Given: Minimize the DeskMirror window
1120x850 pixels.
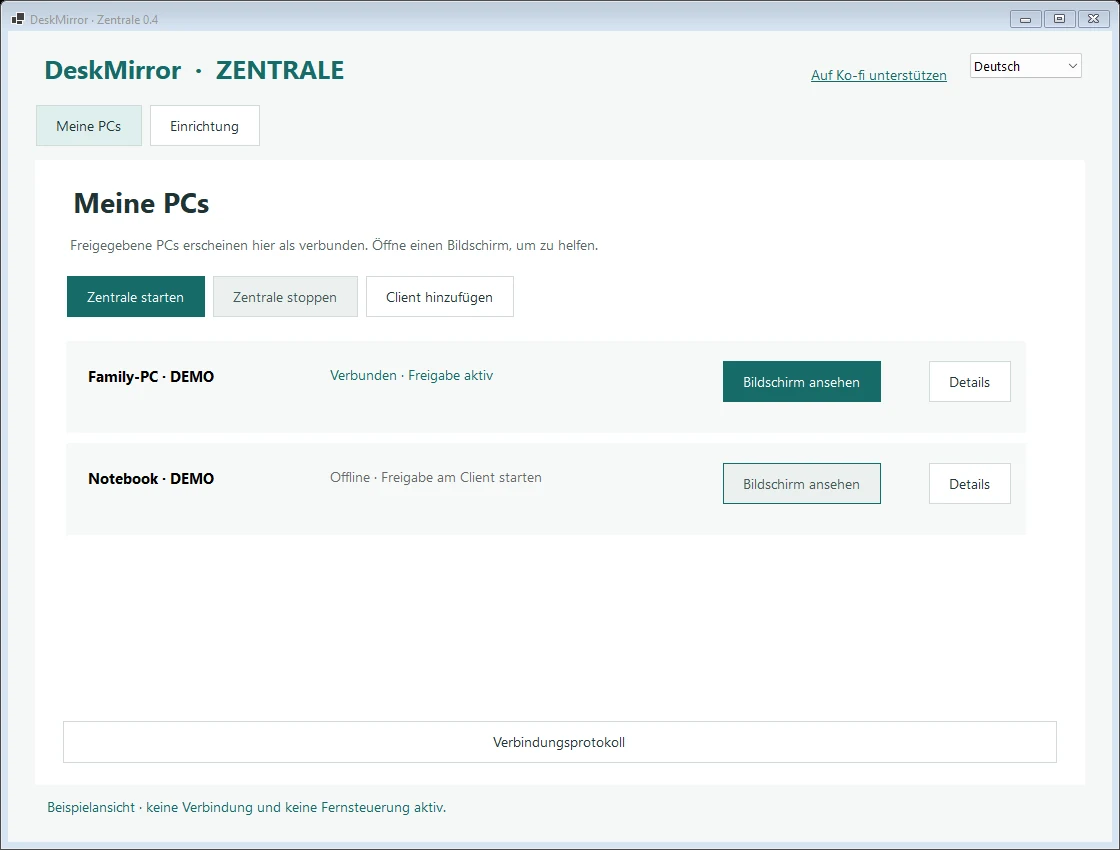Looking at the screenshot, I should (1025, 19).
